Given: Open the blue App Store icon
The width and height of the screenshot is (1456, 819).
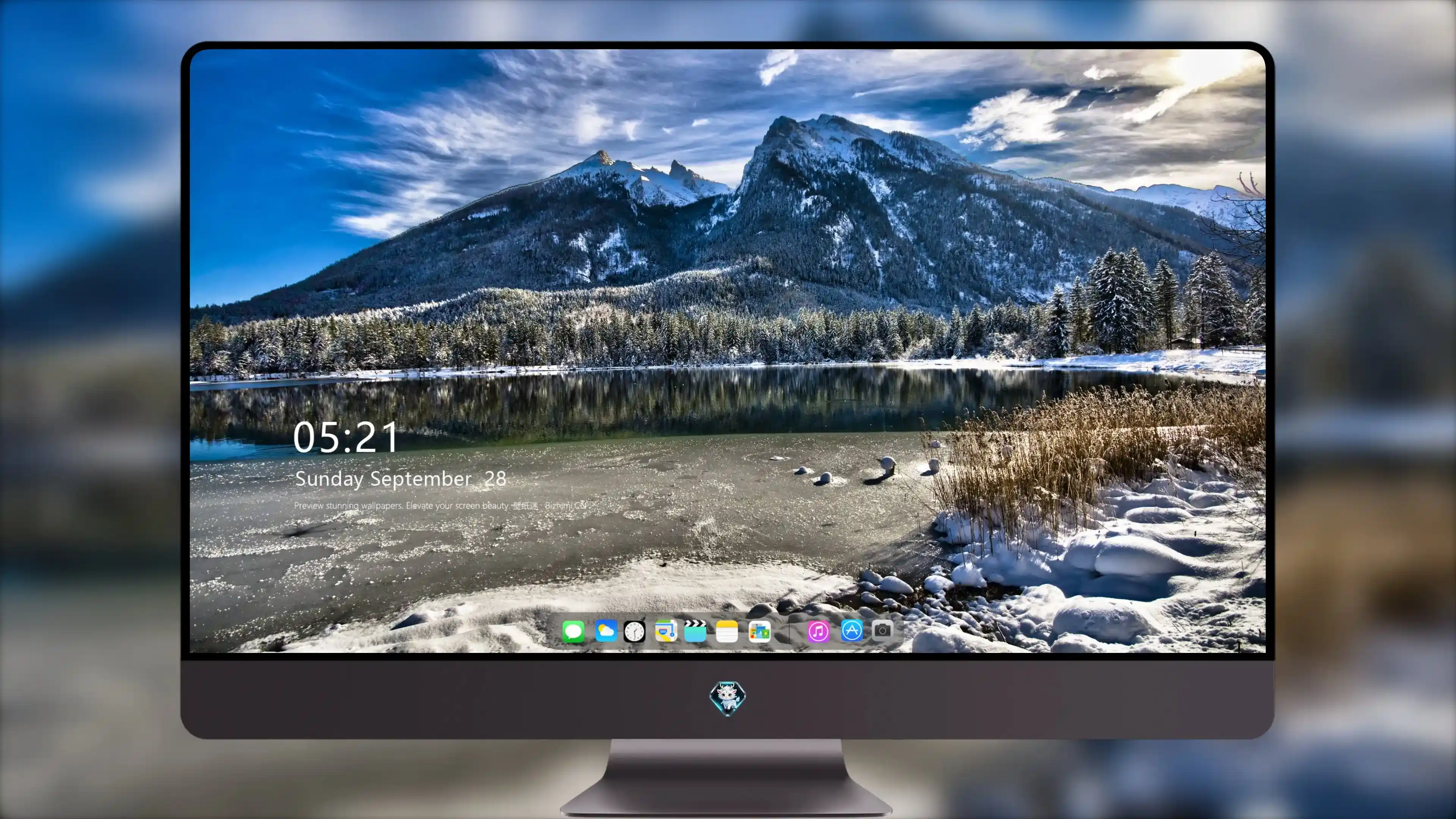Looking at the screenshot, I should [x=852, y=630].
